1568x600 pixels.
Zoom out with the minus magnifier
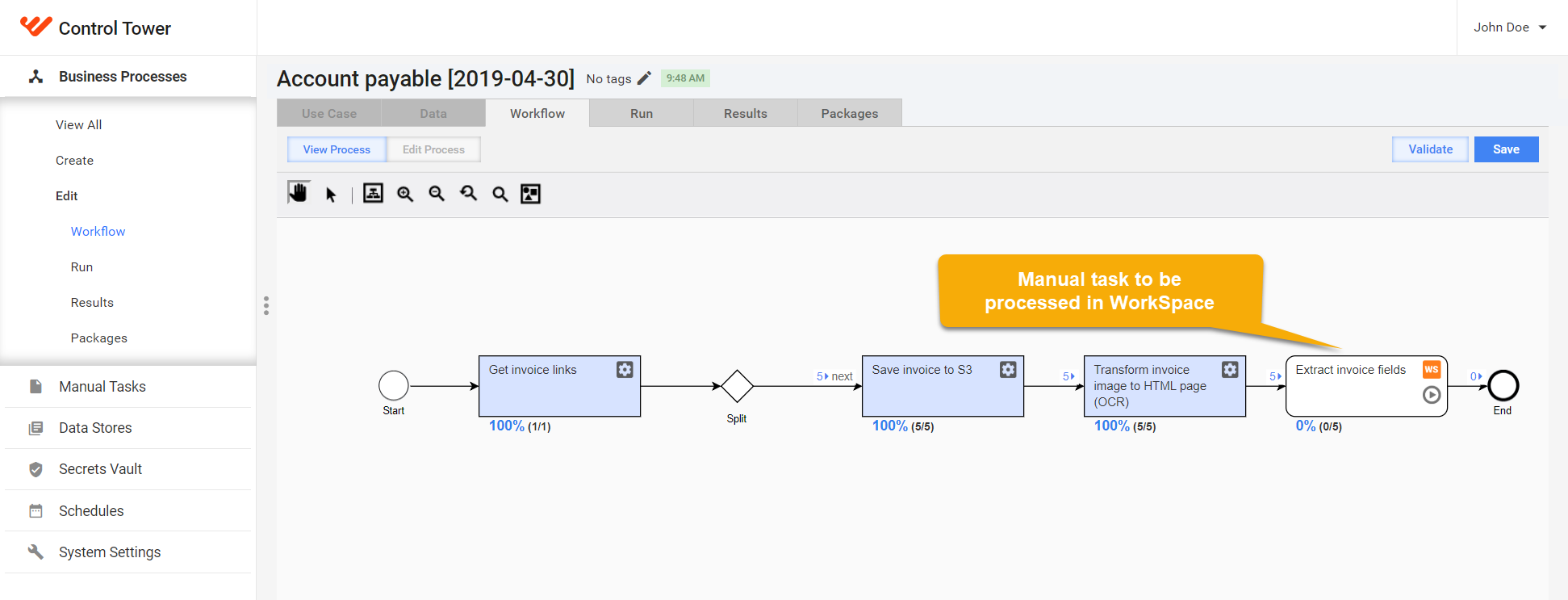[437, 194]
